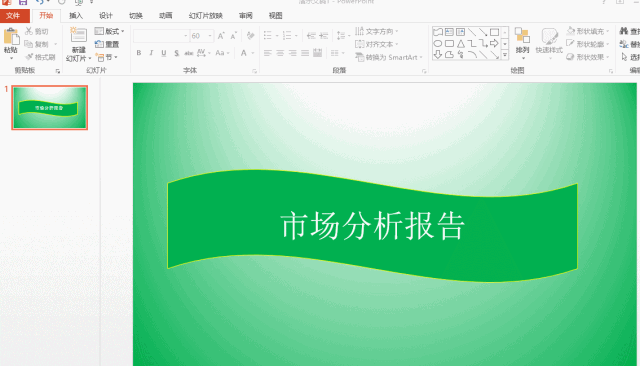Clear all text formatting

point(251,36)
